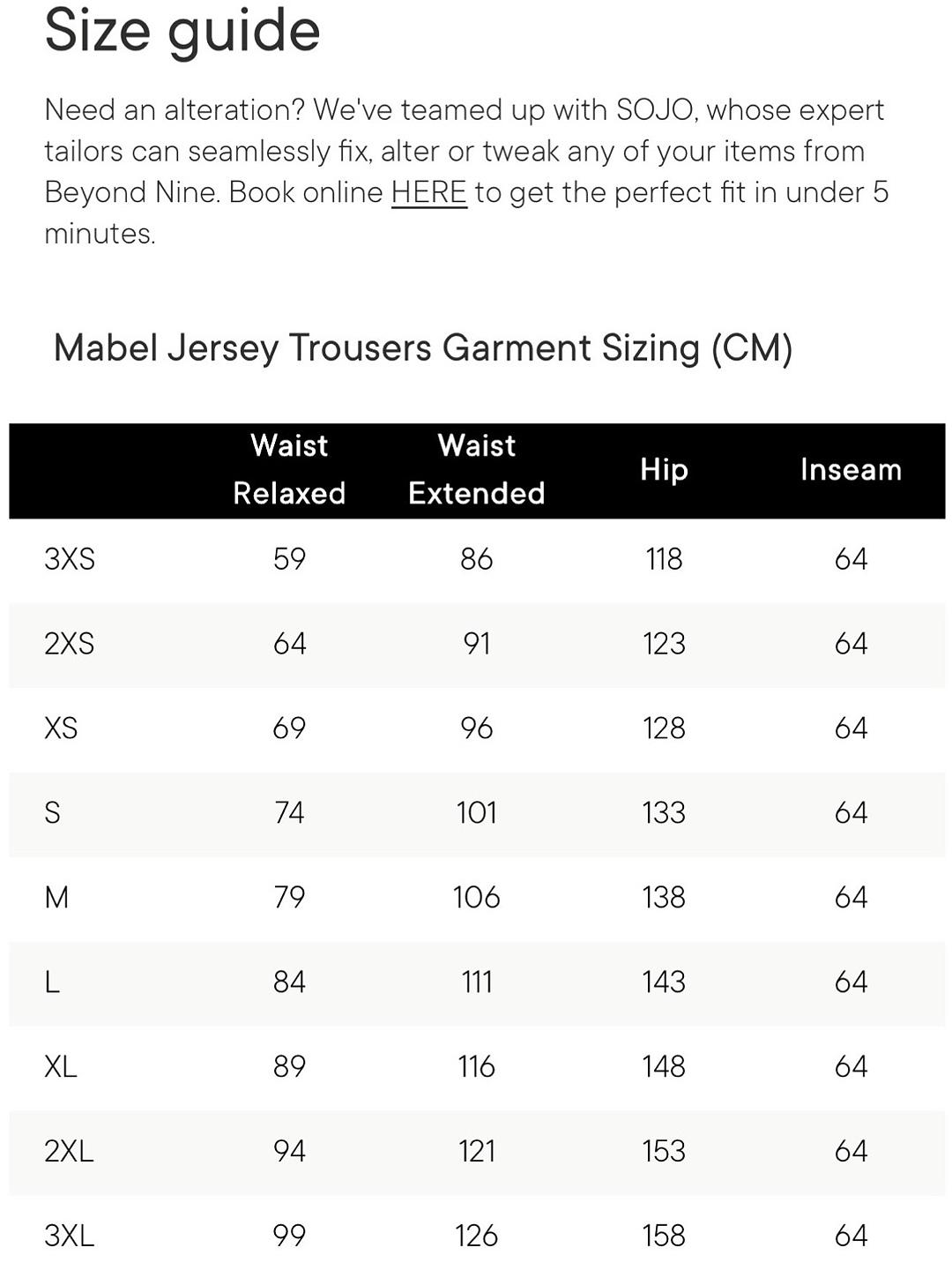Click the S size row label

[x=53, y=812]
